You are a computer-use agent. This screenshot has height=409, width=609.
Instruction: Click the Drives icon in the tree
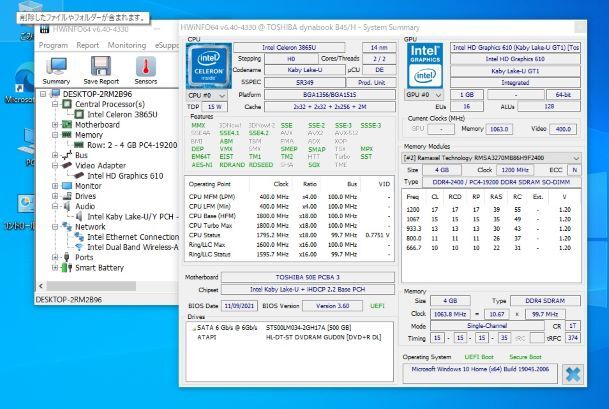tap(67, 196)
